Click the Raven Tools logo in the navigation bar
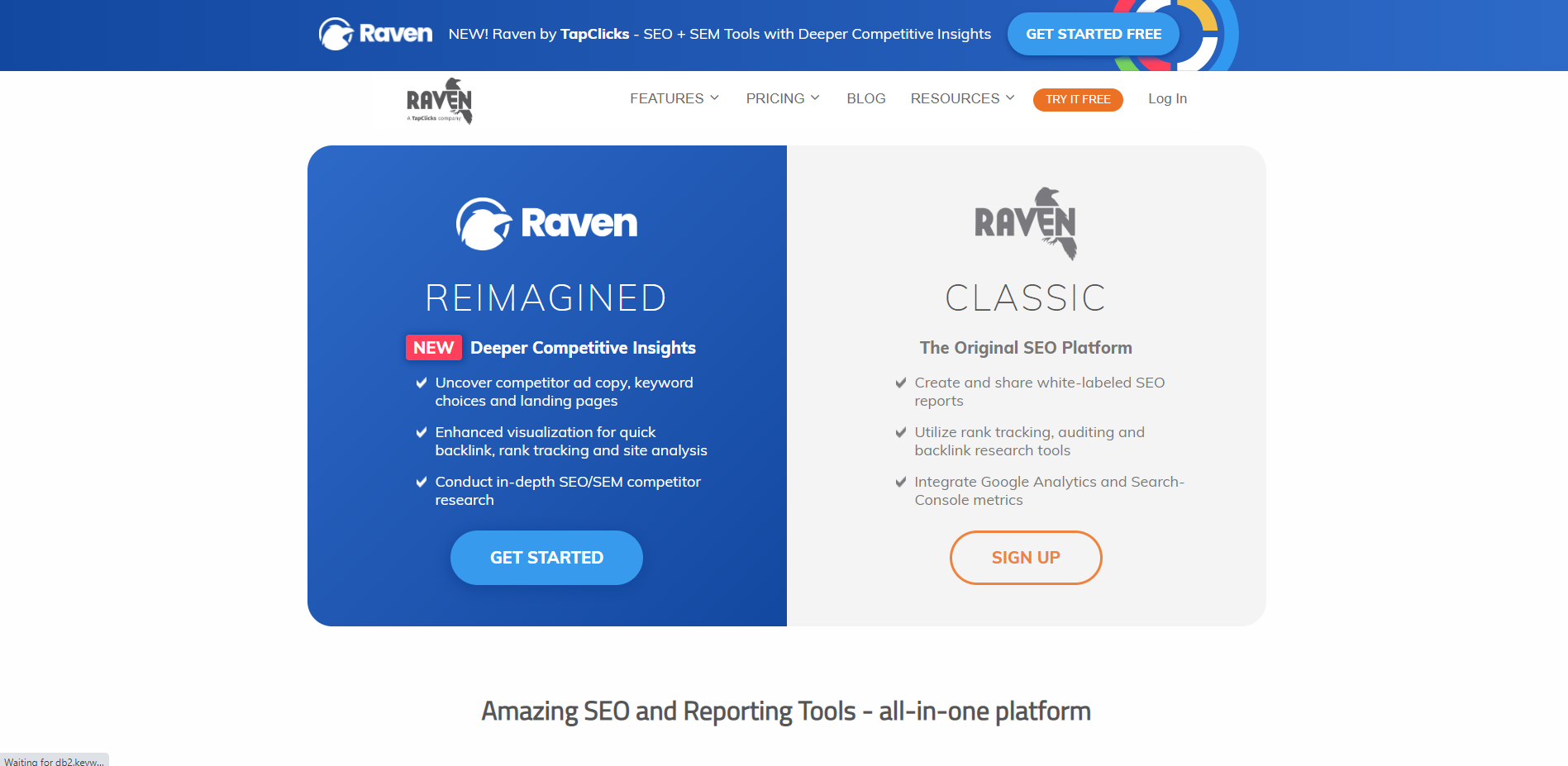 pos(440,101)
